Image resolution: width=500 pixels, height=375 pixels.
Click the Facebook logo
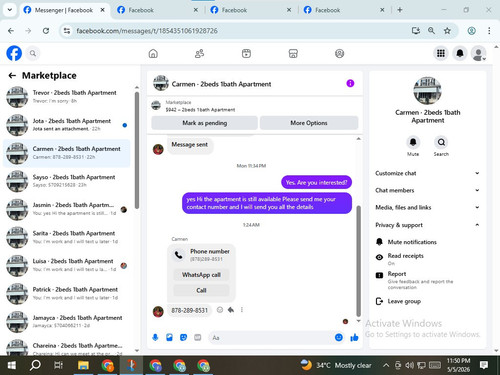pyautogui.click(x=14, y=53)
